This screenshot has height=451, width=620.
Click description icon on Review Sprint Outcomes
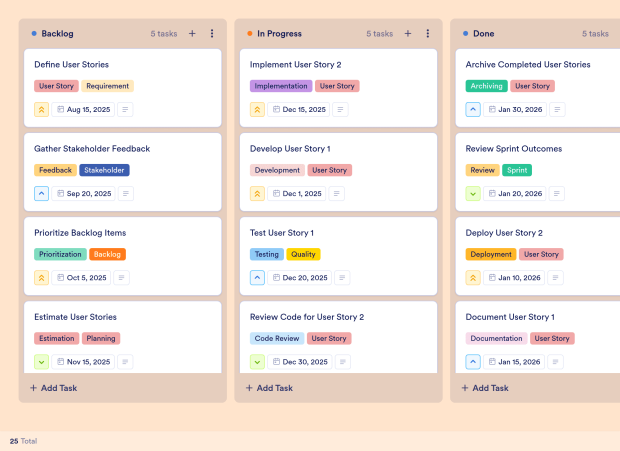pos(557,194)
